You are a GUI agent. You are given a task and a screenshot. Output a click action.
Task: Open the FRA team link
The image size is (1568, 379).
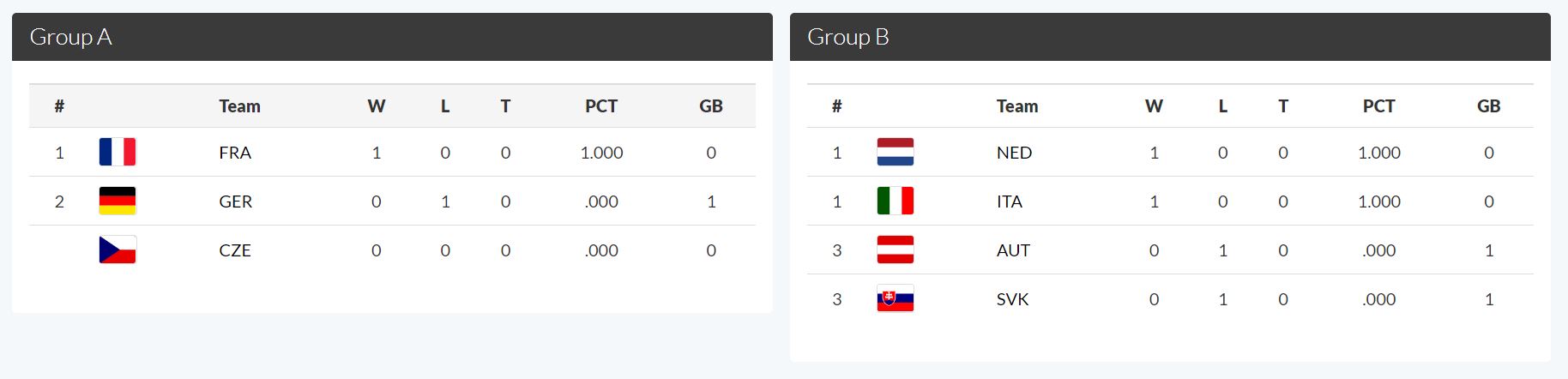coord(235,153)
